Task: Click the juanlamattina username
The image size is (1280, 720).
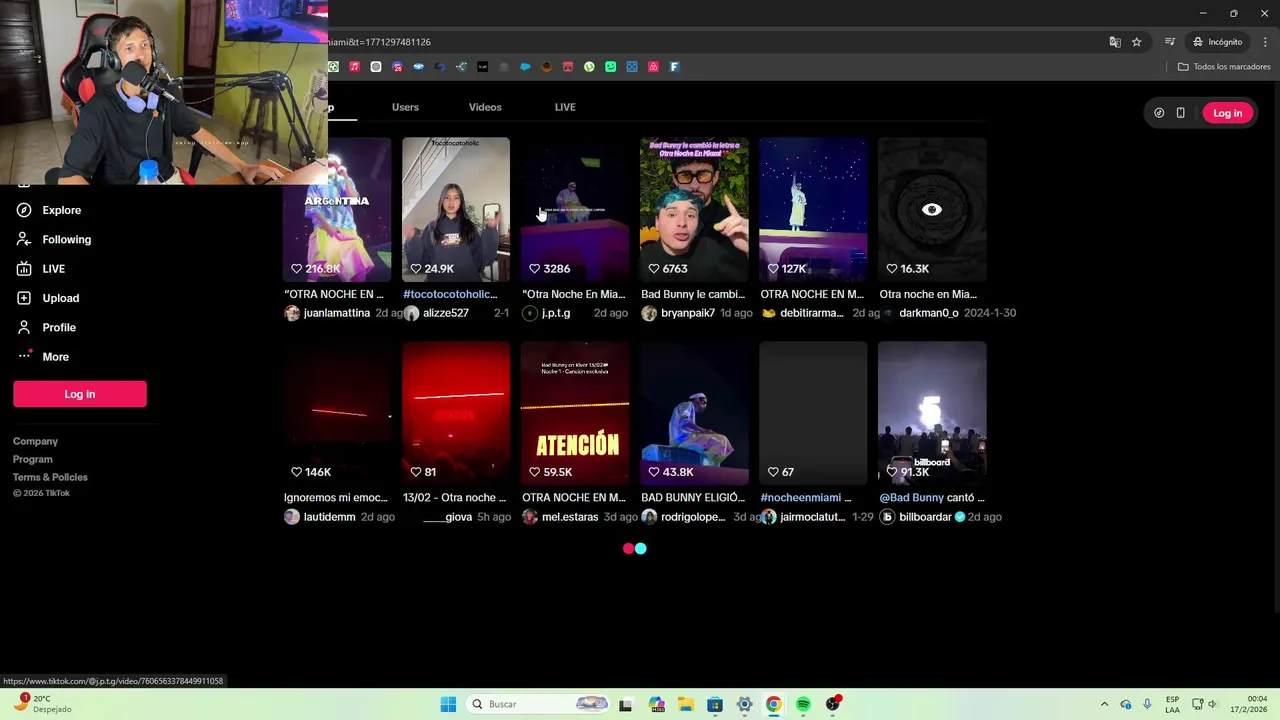Action: click(337, 313)
